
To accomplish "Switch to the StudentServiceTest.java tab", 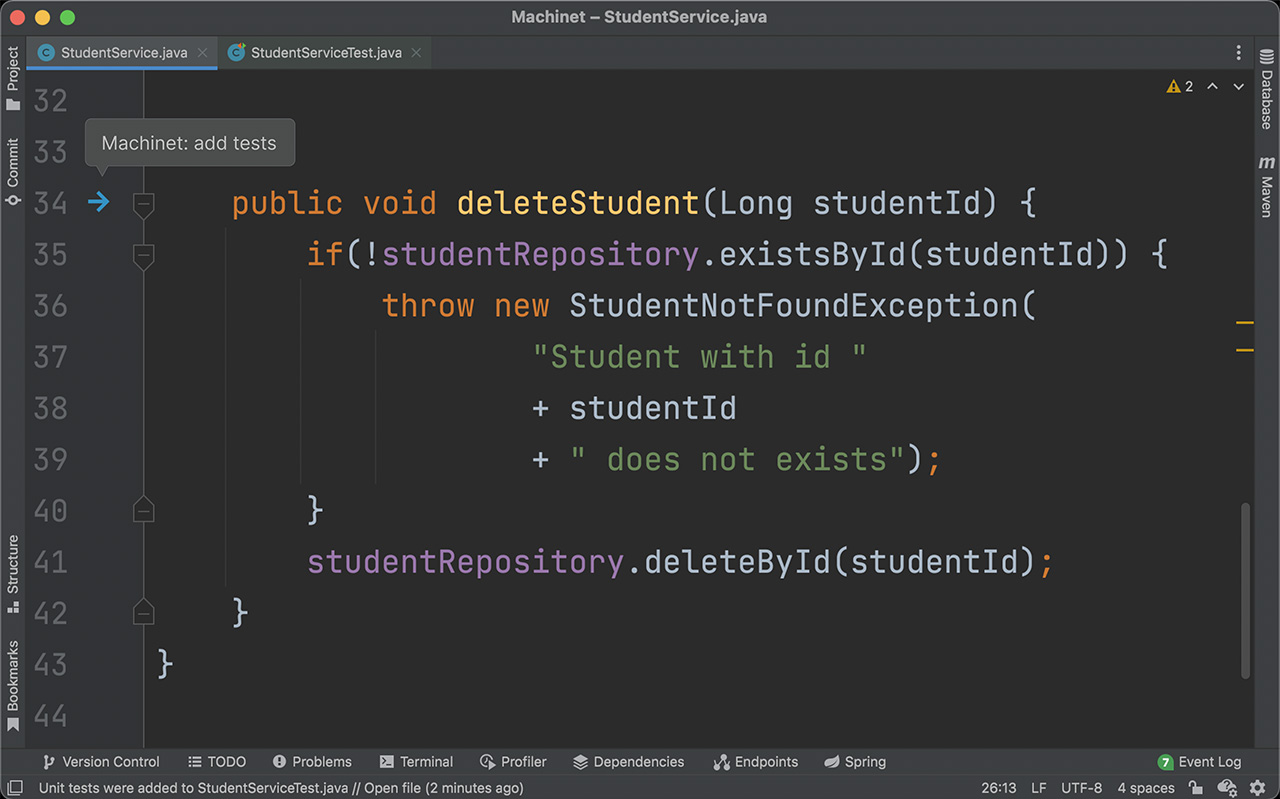I will (325, 53).
